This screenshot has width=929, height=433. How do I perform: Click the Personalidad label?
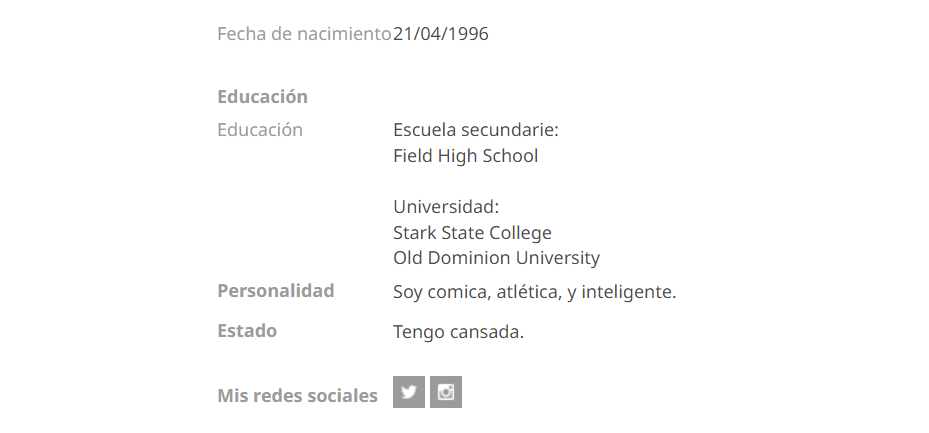pos(276,291)
